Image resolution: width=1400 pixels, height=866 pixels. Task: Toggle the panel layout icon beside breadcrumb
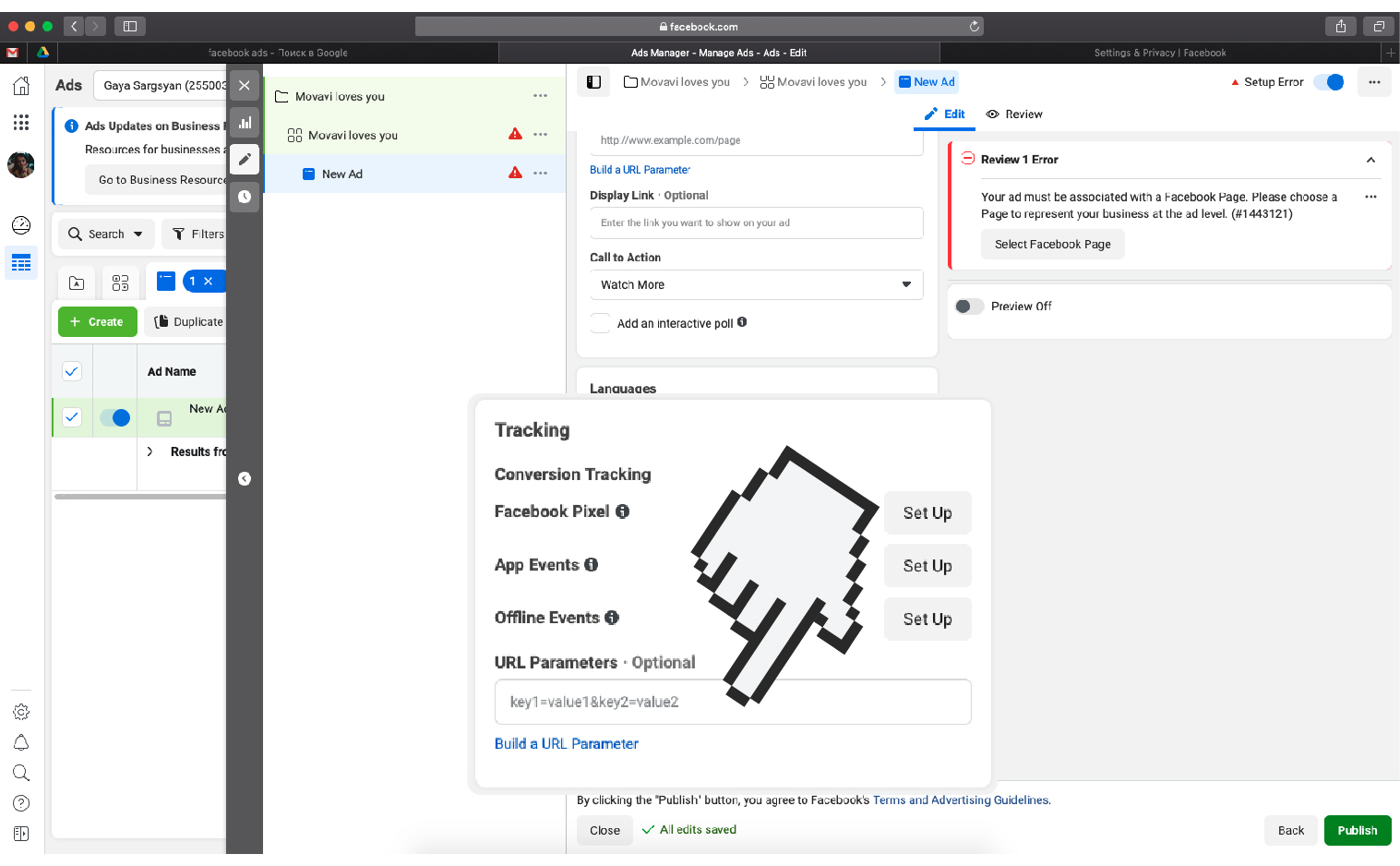point(594,82)
